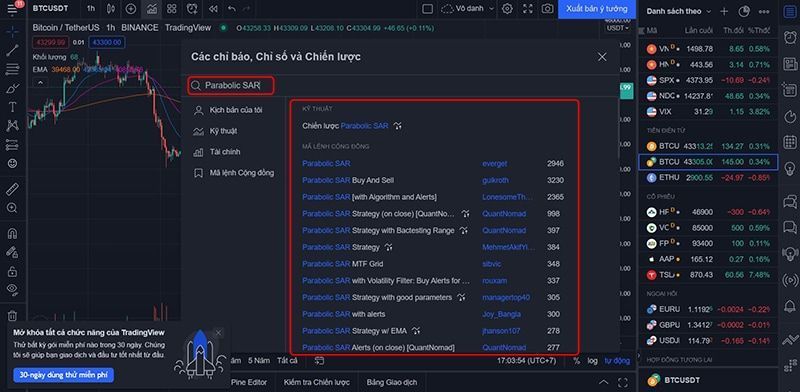The image size is (800, 392).
Task: Click the Parabolic SAR search field
Action: (x=231, y=86)
